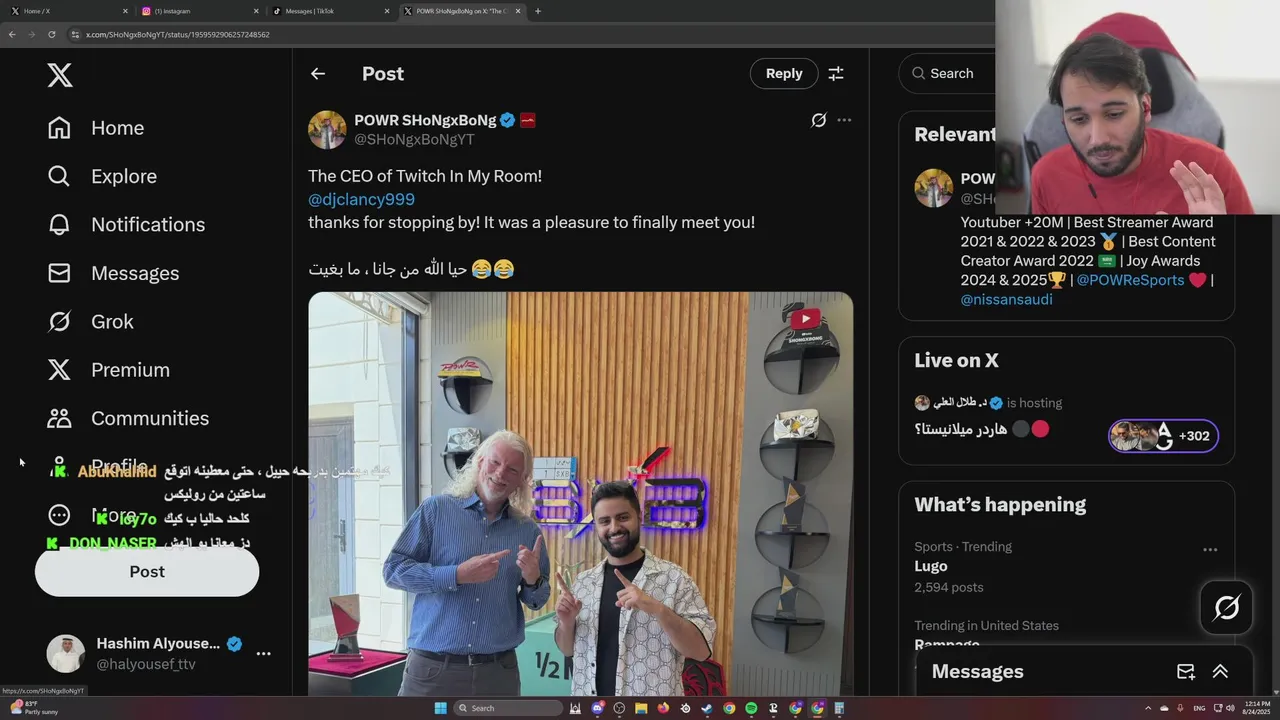
Task: Click the ENG language indicator
Action: tap(1199, 708)
